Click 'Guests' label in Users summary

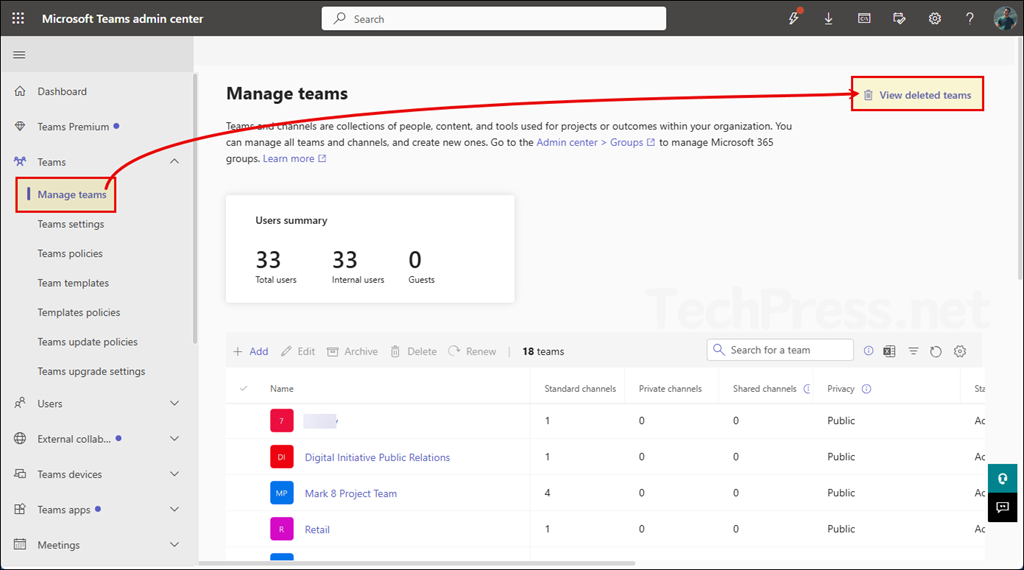coord(421,279)
